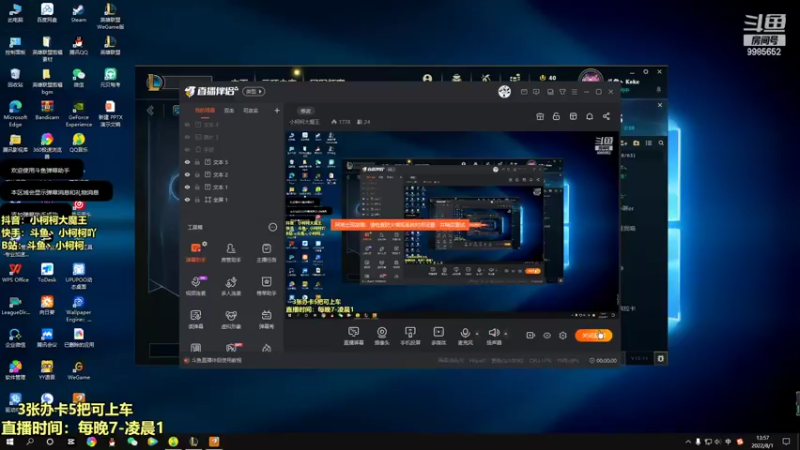Open the Steam desktop shortcut
The width and height of the screenshot is (800, 450).
click(78, 13)
